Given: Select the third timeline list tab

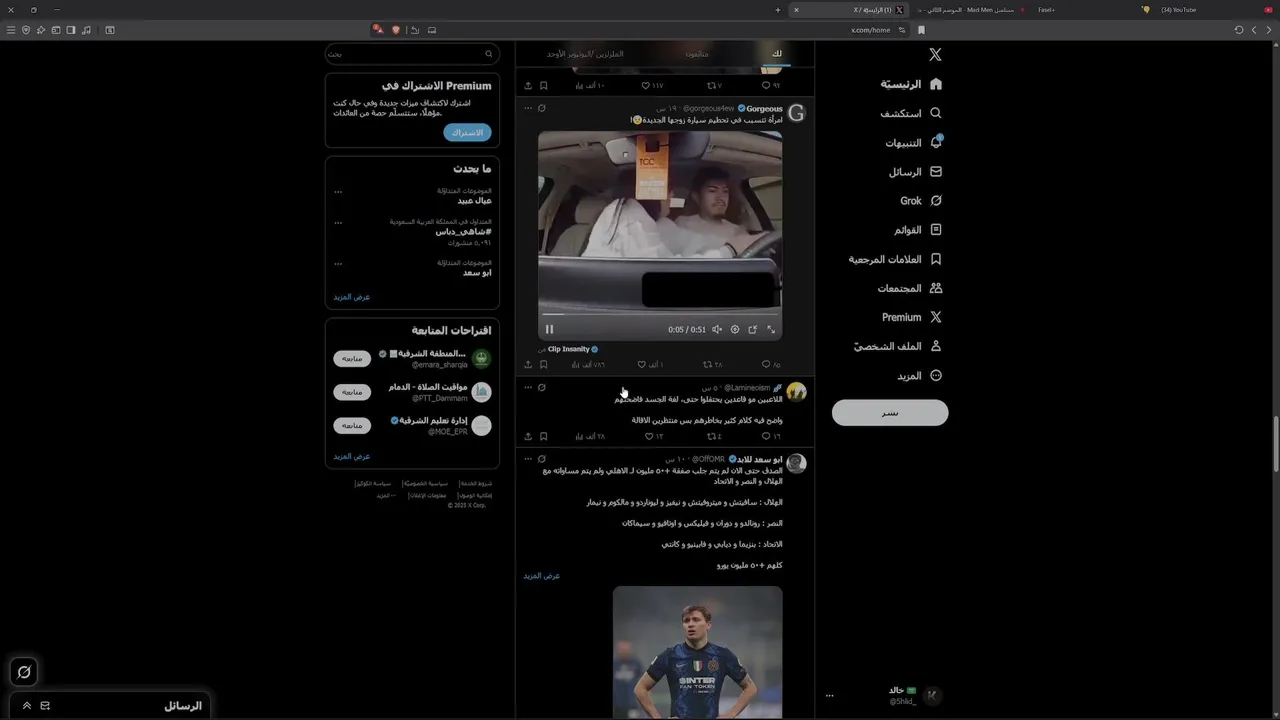Looking at the screenshot, I should tap(585, 54).
